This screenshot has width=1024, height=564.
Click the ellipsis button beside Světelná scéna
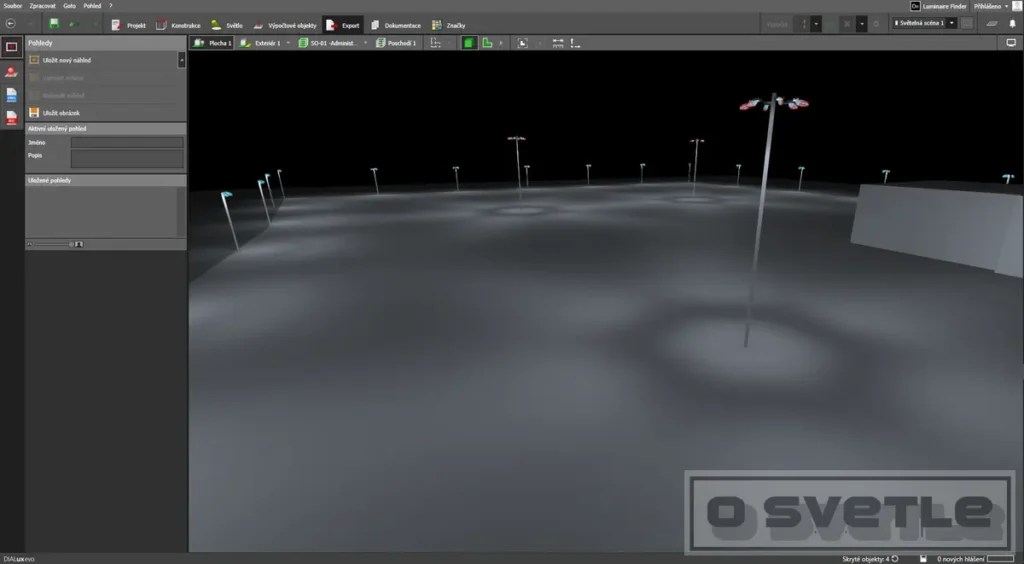point(967,24)
